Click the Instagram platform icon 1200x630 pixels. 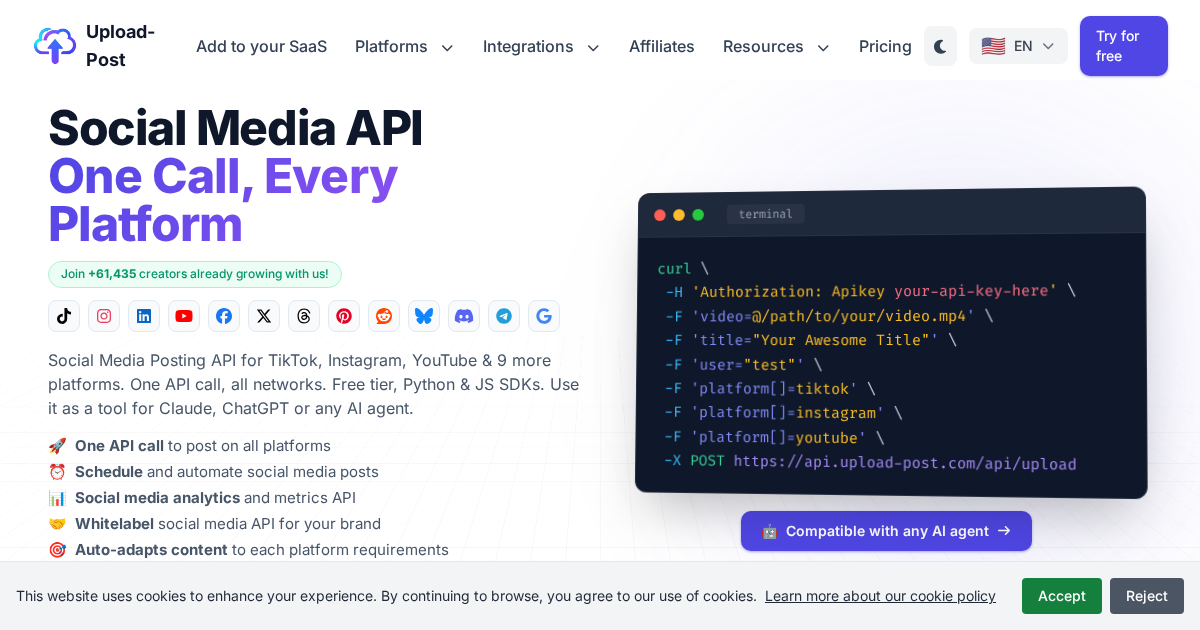pyautogui.click(x=104, y=316)
